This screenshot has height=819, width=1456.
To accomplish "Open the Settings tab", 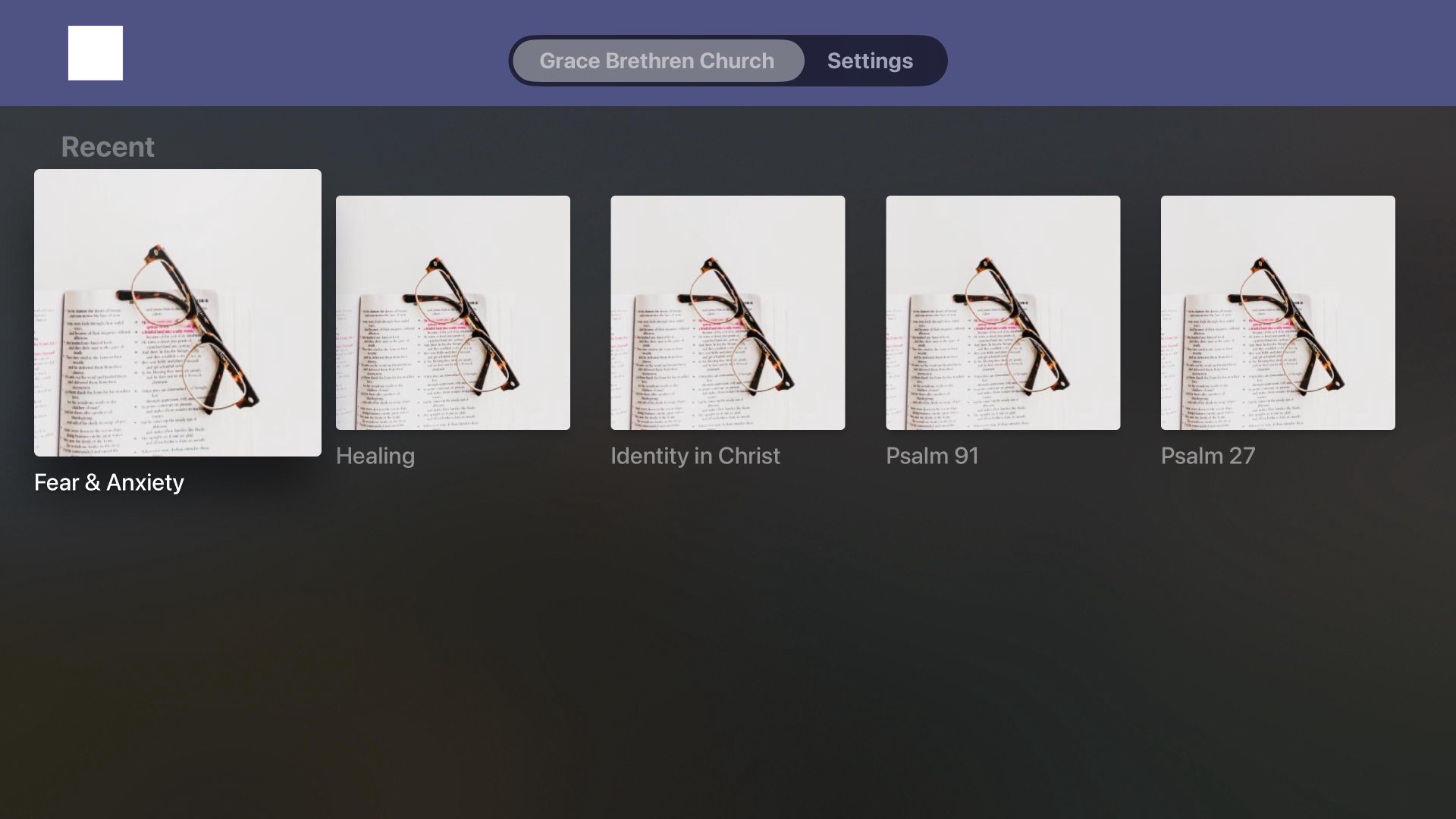I will (870, 61).
